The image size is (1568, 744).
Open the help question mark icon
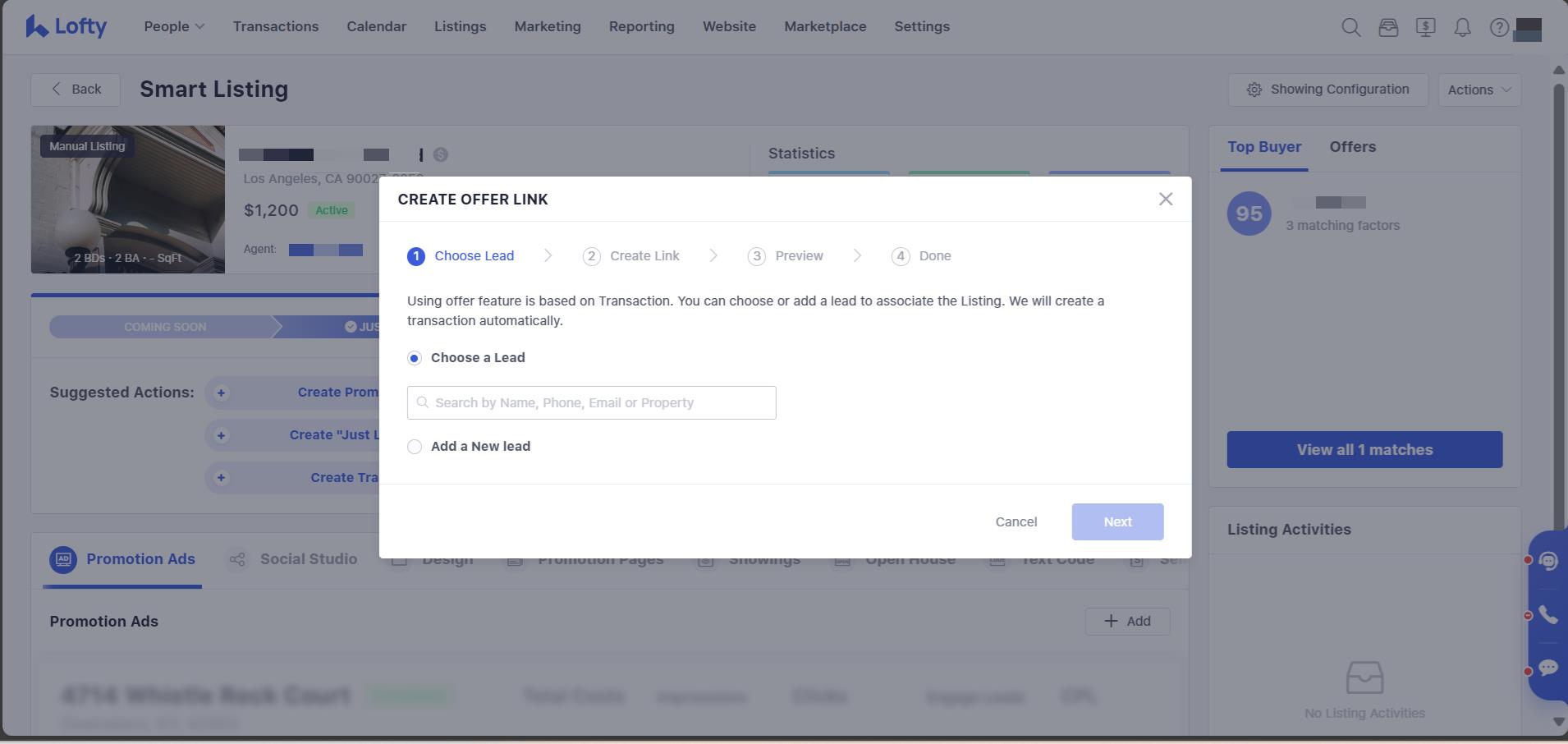click(x=1499, y=27)
